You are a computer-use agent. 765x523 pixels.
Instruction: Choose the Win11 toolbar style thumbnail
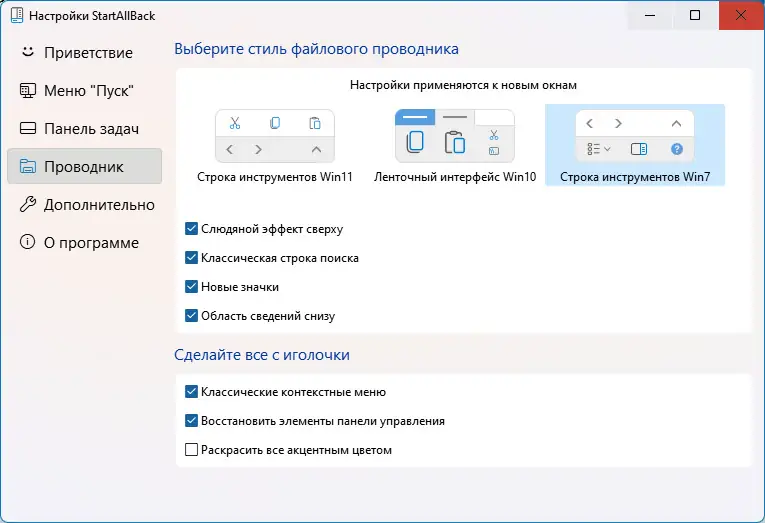[x=275, y=136]
